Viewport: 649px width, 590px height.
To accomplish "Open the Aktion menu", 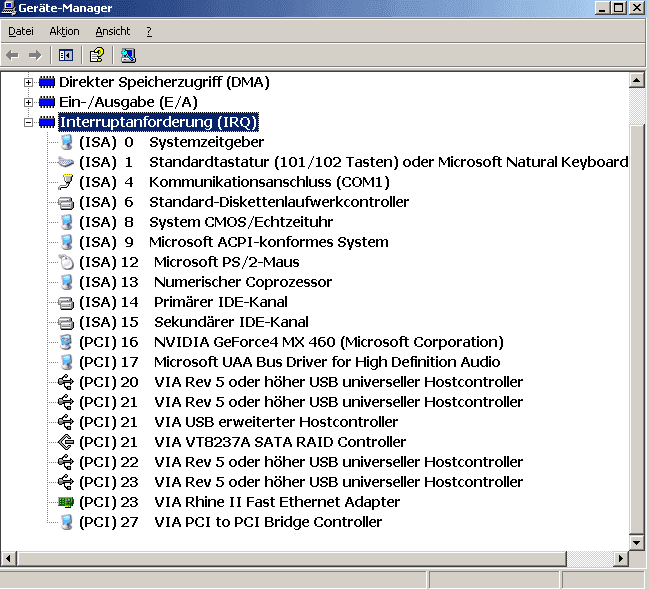I will click(64, 32).
